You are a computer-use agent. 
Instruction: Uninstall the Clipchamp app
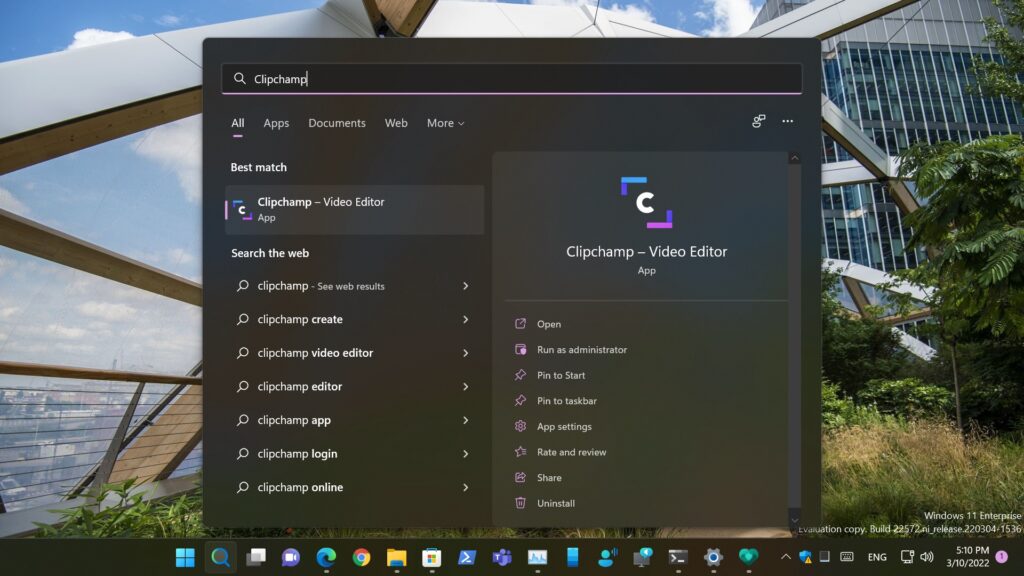click(555, 504)
